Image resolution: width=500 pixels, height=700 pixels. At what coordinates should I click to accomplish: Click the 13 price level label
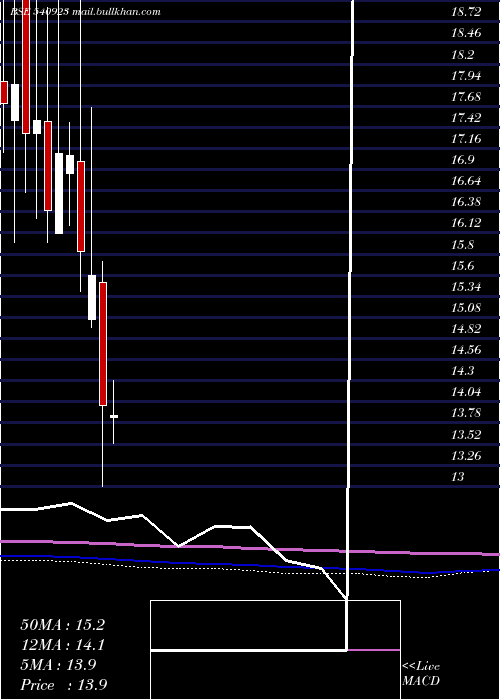pos(458,477)
